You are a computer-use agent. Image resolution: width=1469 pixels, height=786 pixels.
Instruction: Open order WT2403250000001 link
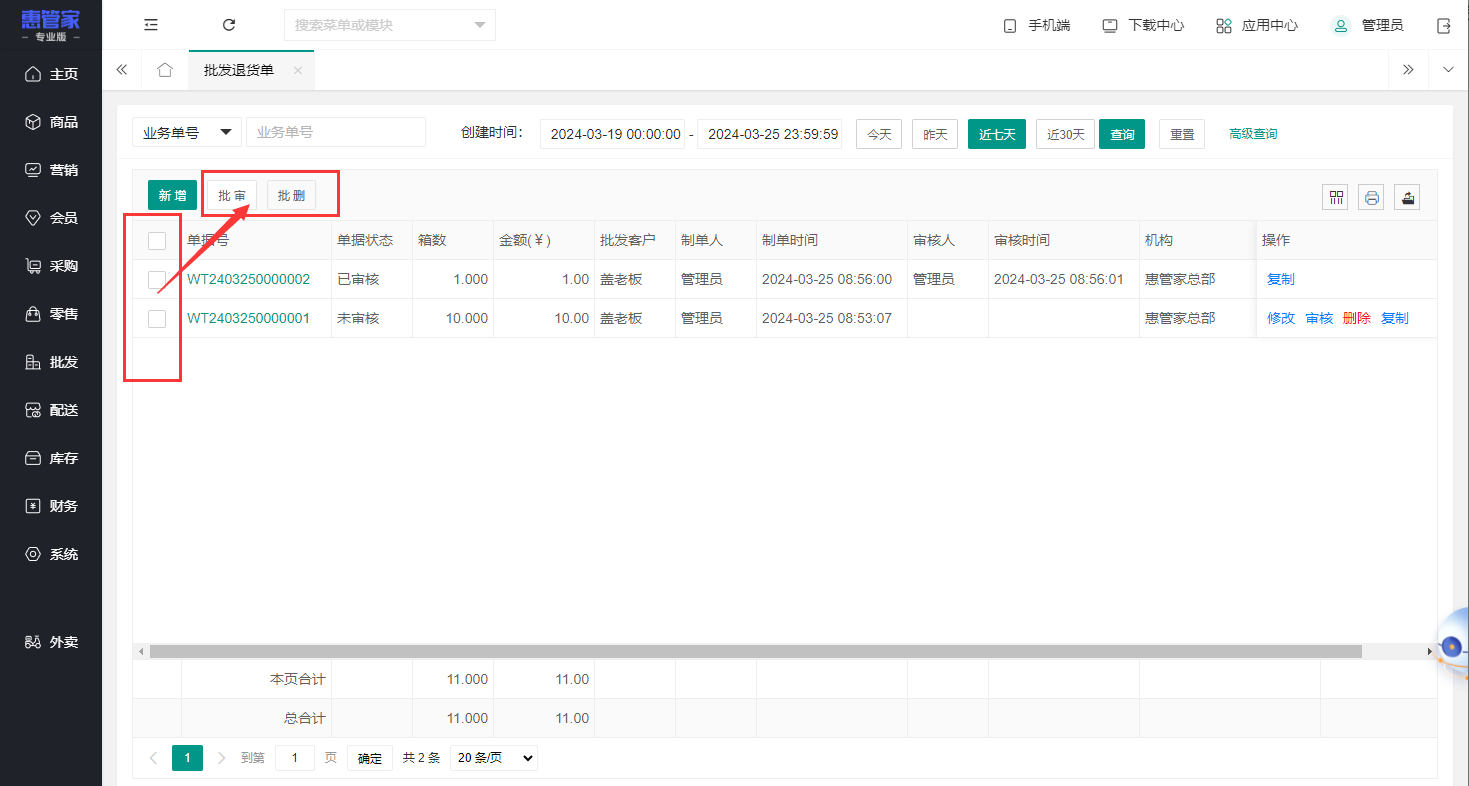point(249,318)
